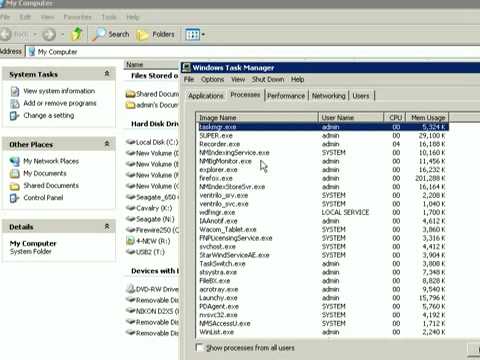Select Recorder.exe process row
Image resolution: width=480 pixels, height=360 pixels.
pyautogui.click(x=322, y=144)
